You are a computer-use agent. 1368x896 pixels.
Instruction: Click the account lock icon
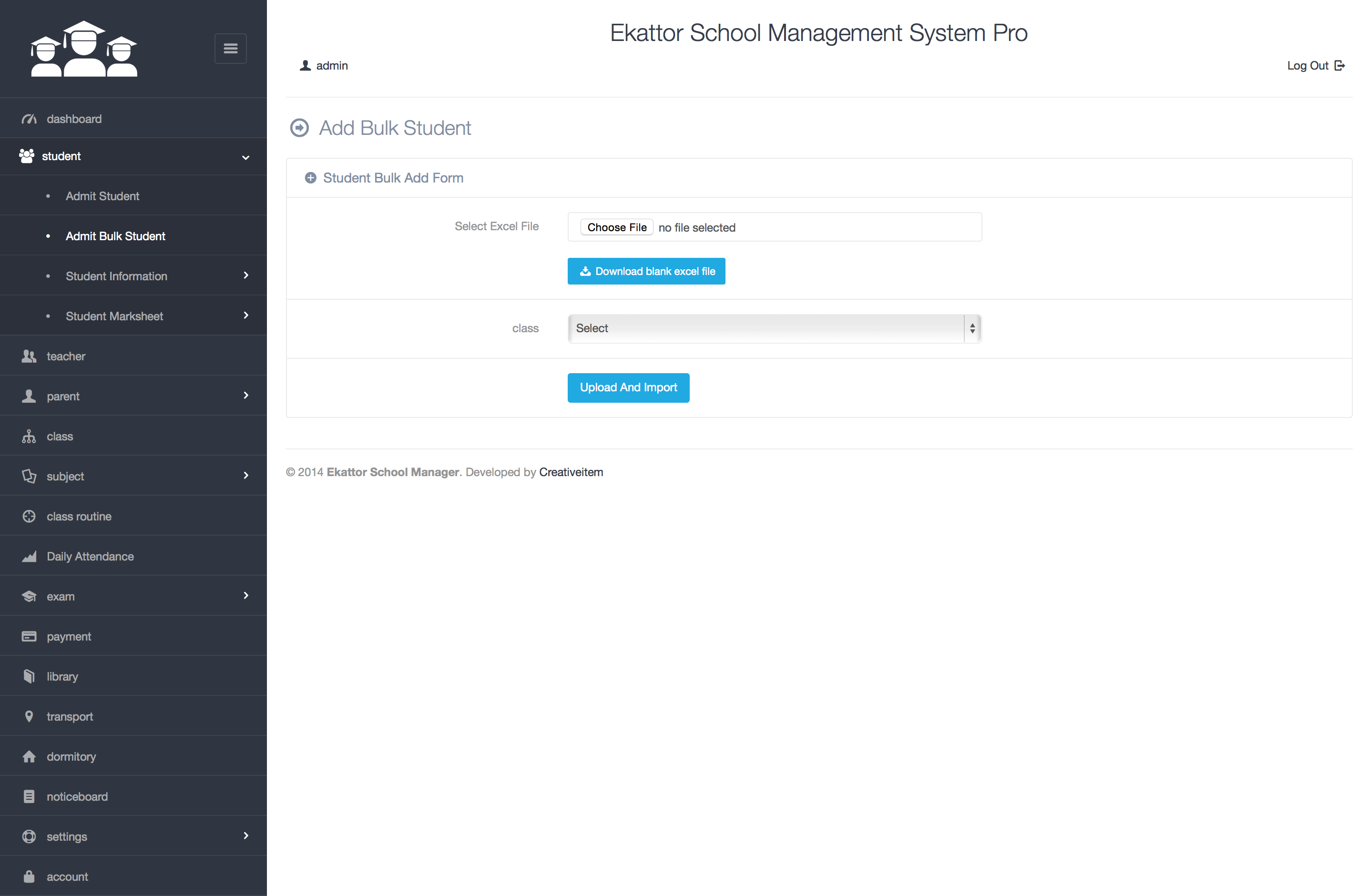point(29,876)
